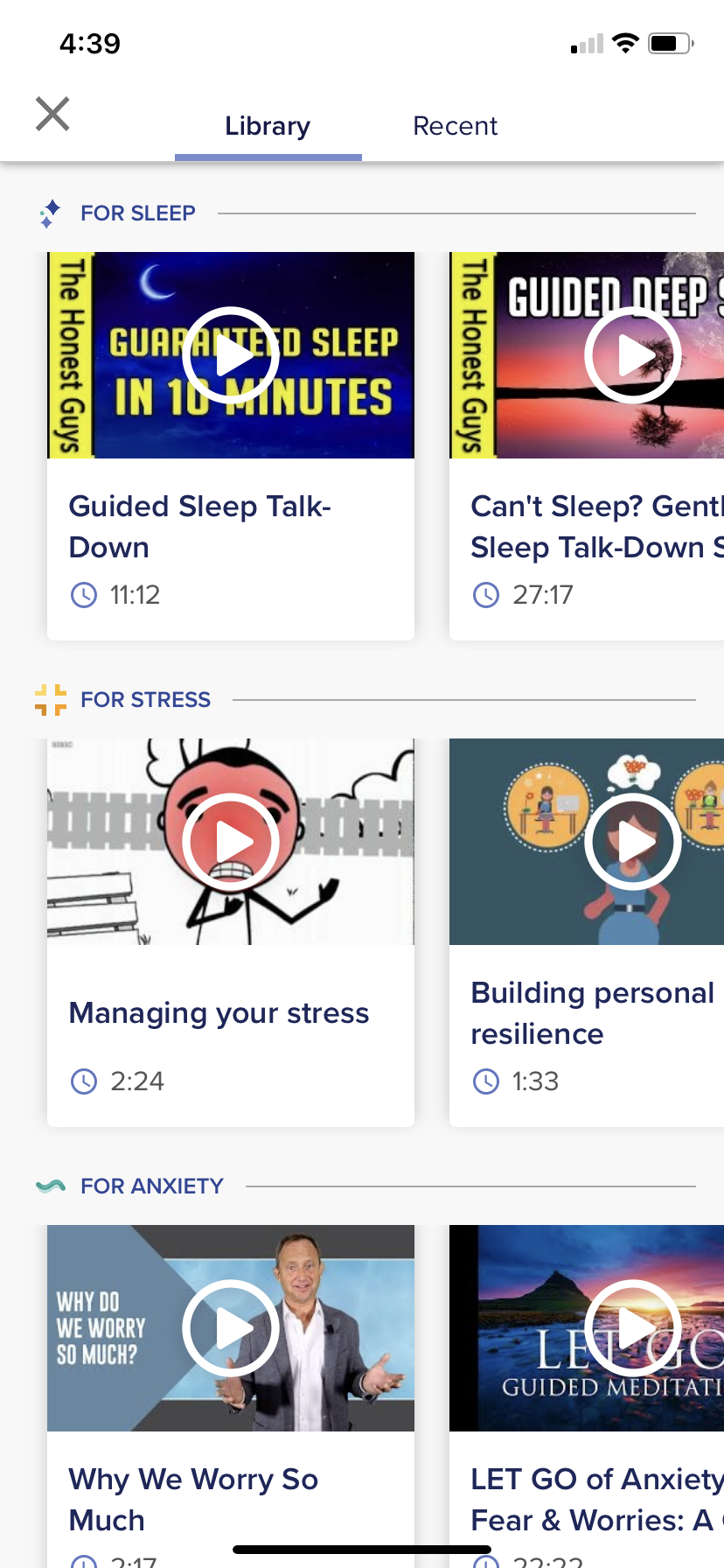Tap the For Sleep sparkle icon
The image size is (724, 1568).
tap(50, 213)
